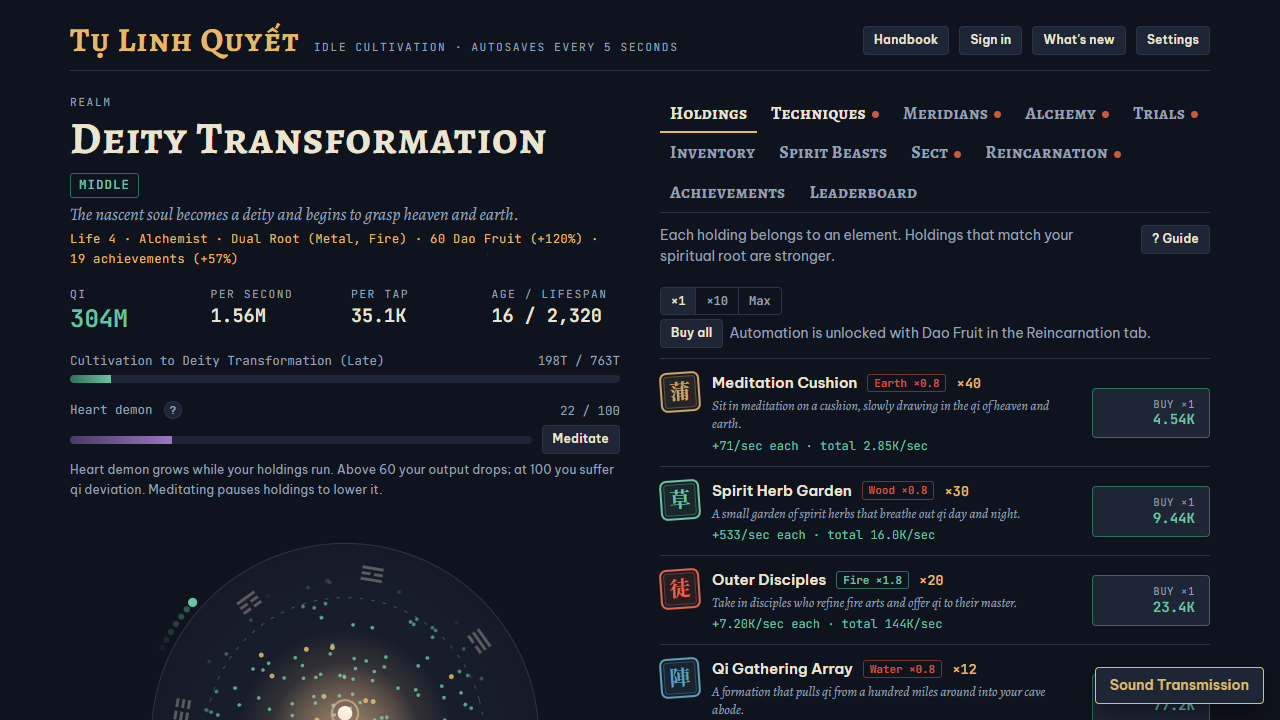This screenshot has width=1280, height=720.
Task: Open the Handbook from the header
Action: click(906, 40)
